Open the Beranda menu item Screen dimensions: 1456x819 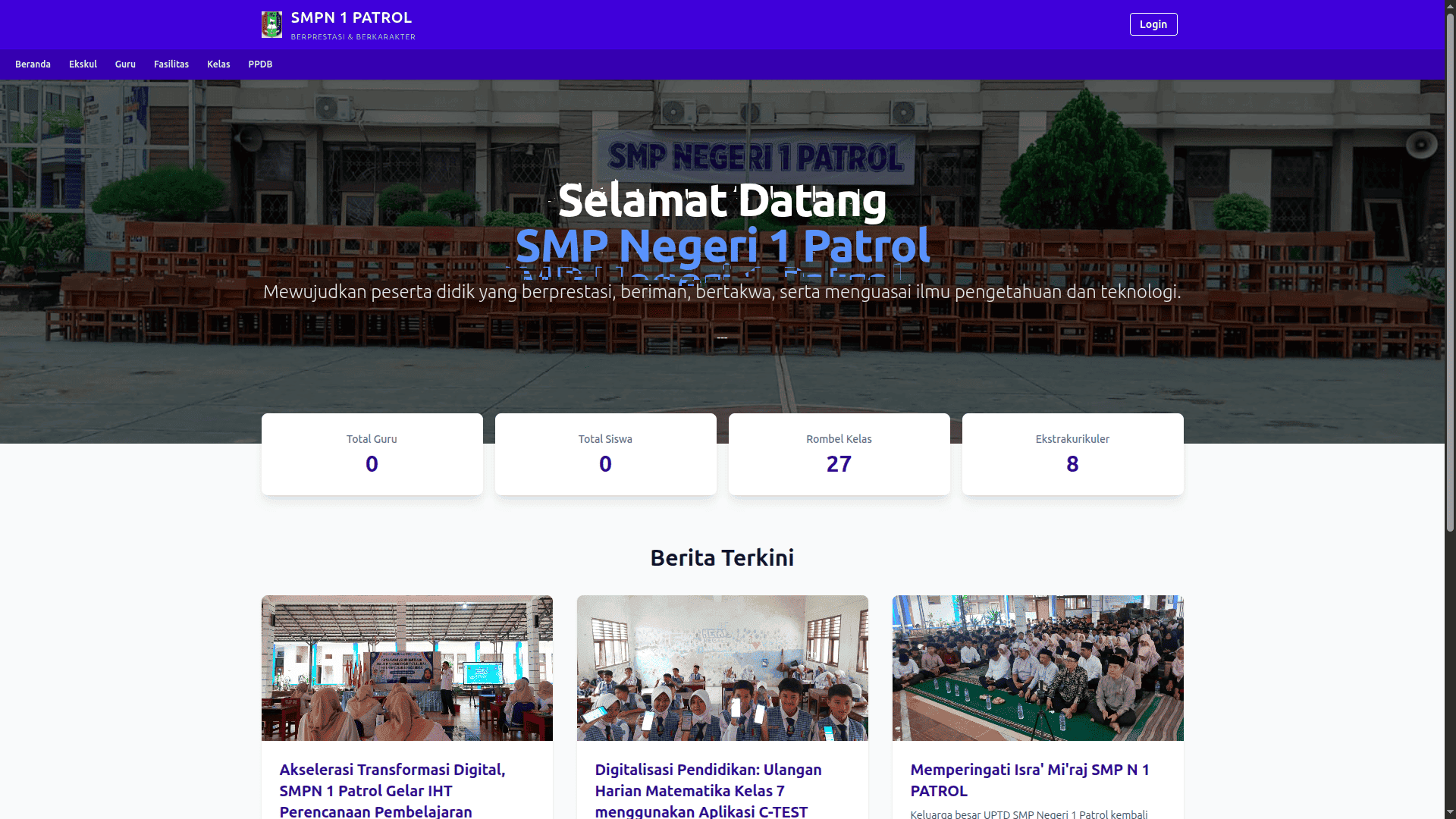tap(33, 64)
